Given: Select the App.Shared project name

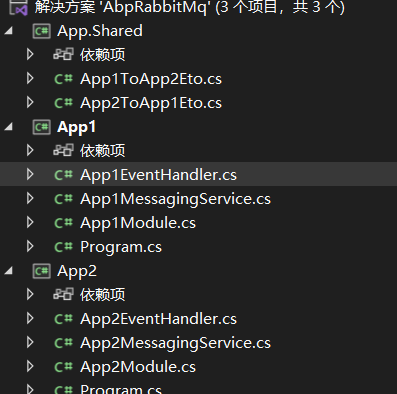Looking at the screenshot, I should coord(100,31).
